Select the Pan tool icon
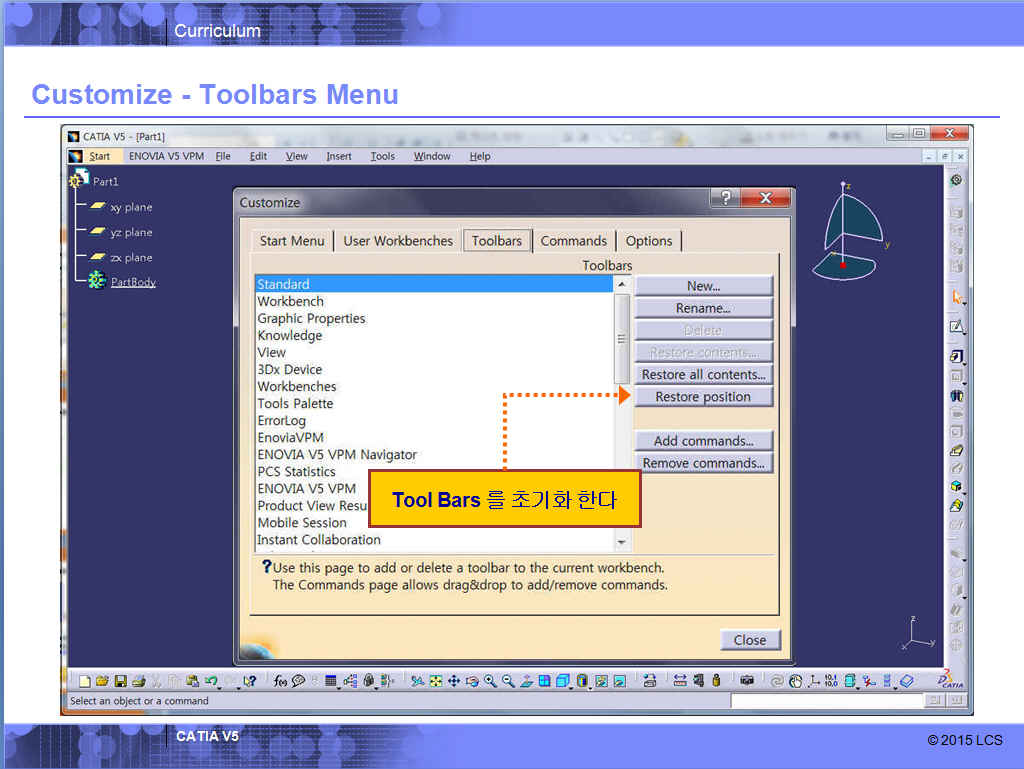This screenshot has width=1024, height=769. click(454, 681)
